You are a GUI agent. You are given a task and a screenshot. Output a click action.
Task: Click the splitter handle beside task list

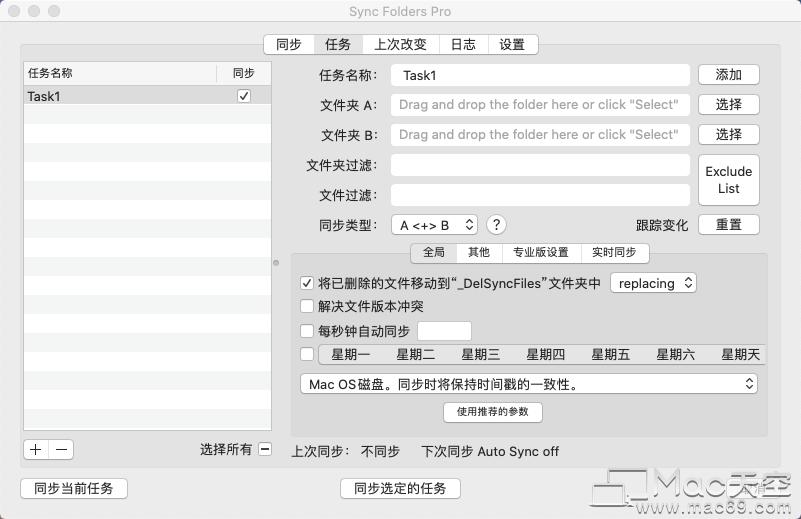coord(276,263)
